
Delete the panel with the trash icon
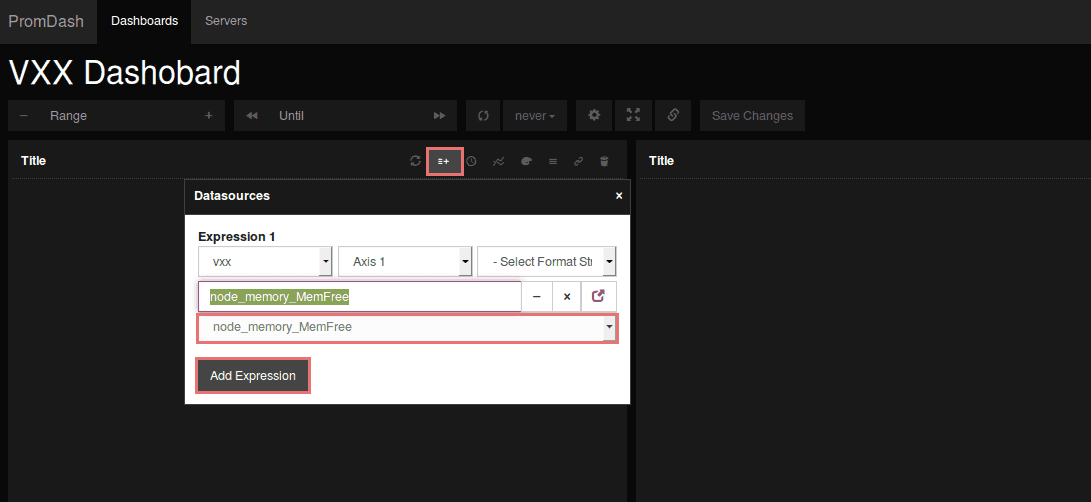[x=604, y=161]
